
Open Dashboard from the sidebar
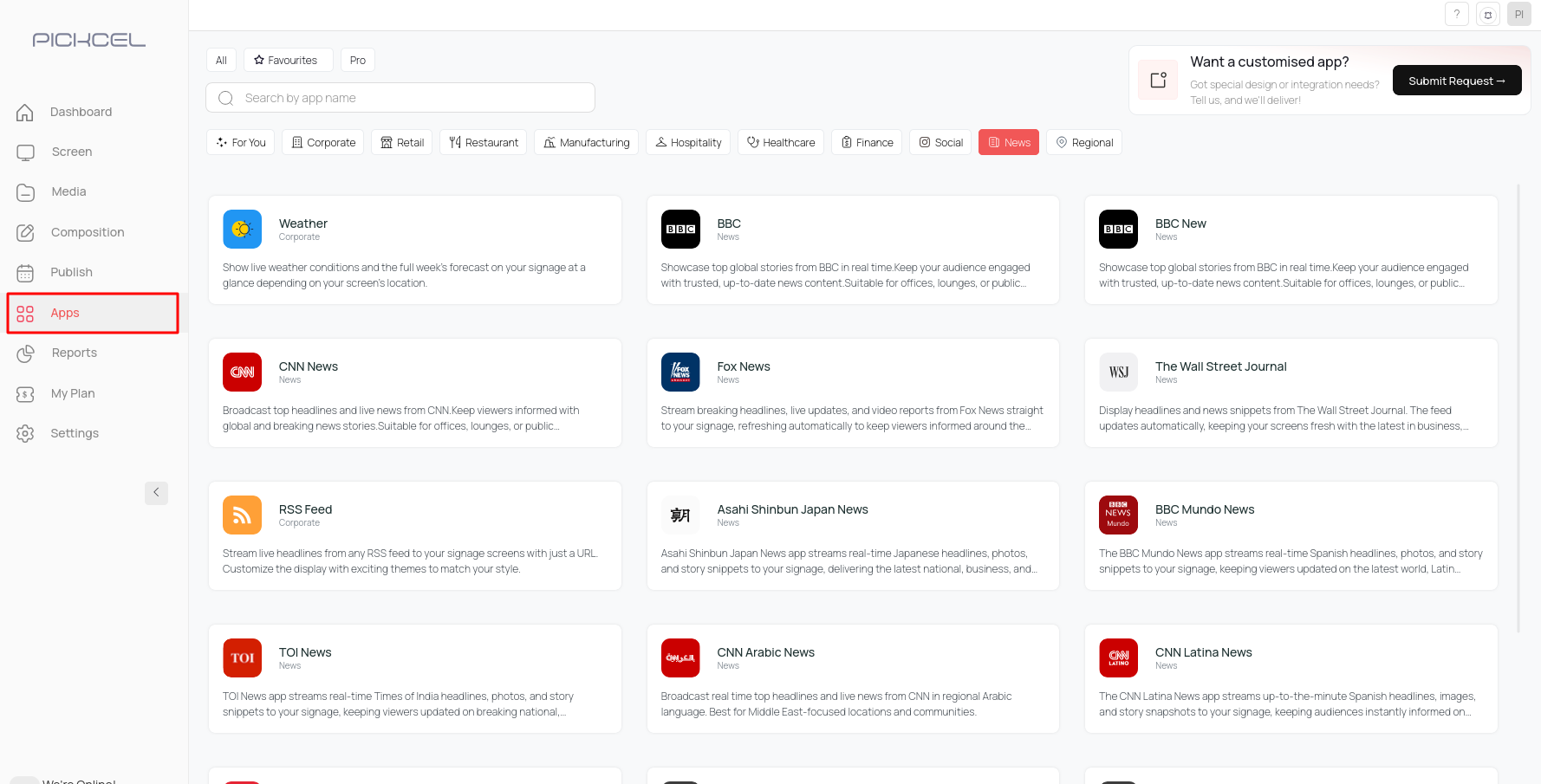tap(81, 112)
